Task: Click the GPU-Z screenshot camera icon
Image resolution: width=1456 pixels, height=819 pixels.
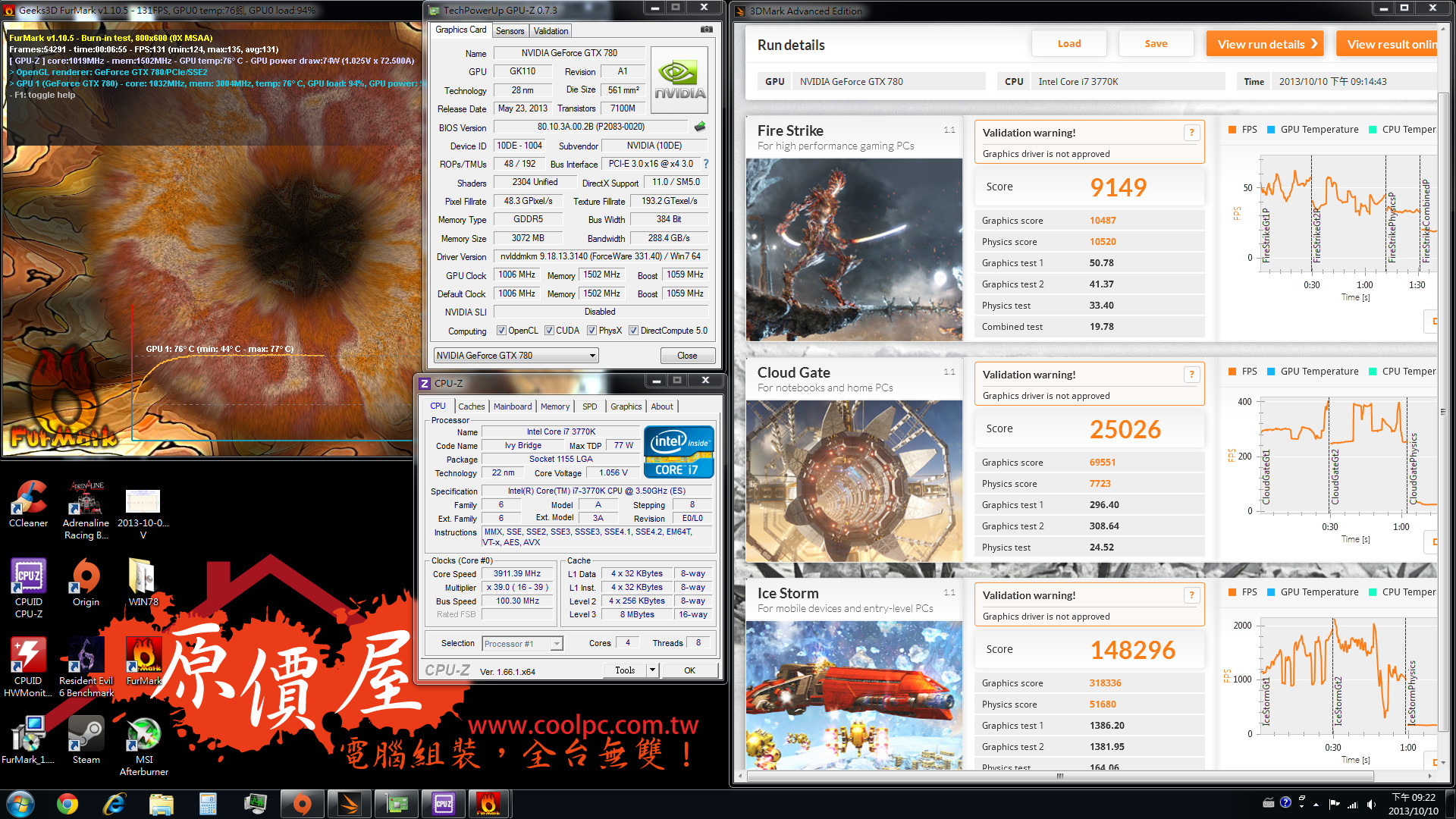Action: pyautogui.click(x=706, y=30)
